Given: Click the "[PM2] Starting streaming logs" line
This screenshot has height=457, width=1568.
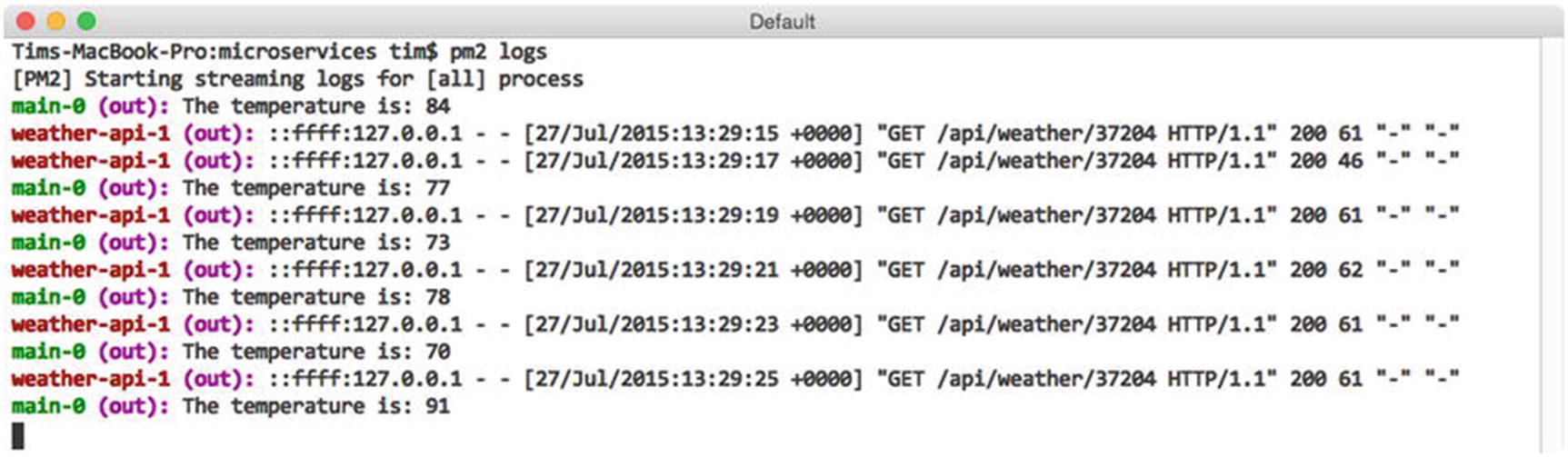Looking at the screenshot, I should click(x=297, y=79).
